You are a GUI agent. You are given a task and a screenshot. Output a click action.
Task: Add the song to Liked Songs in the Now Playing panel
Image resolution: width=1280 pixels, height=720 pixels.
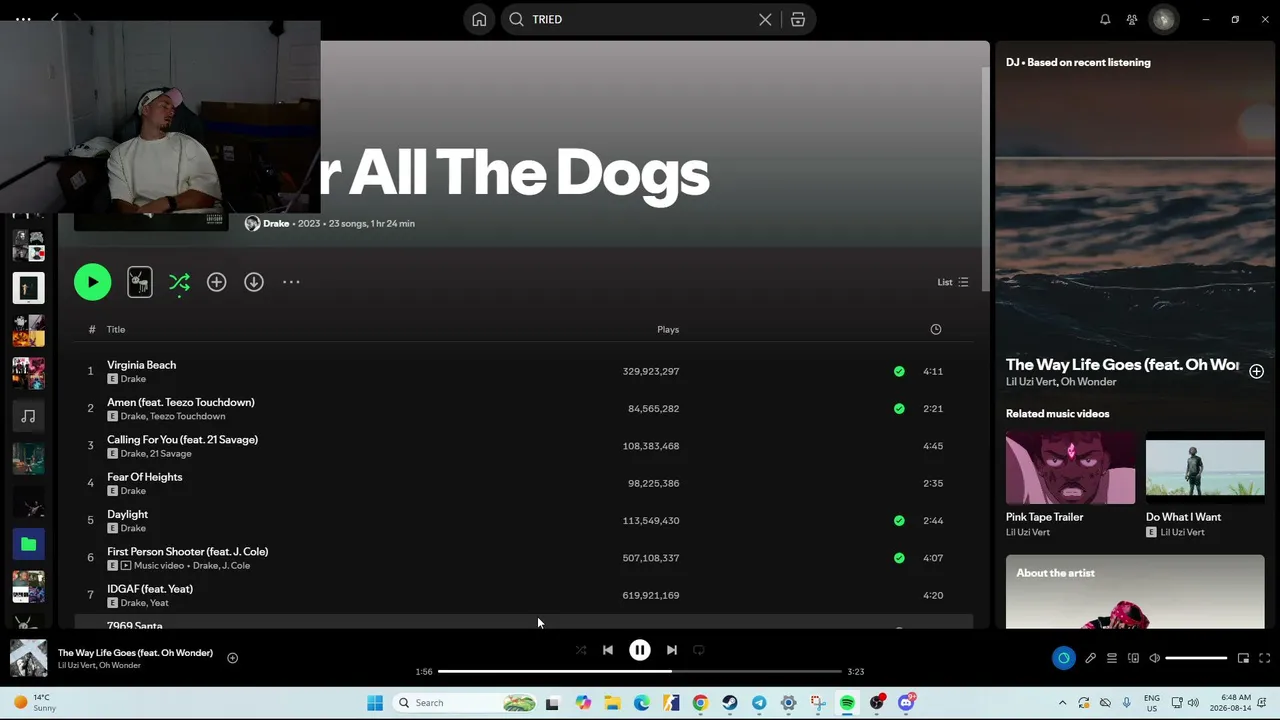point(1256,371)
